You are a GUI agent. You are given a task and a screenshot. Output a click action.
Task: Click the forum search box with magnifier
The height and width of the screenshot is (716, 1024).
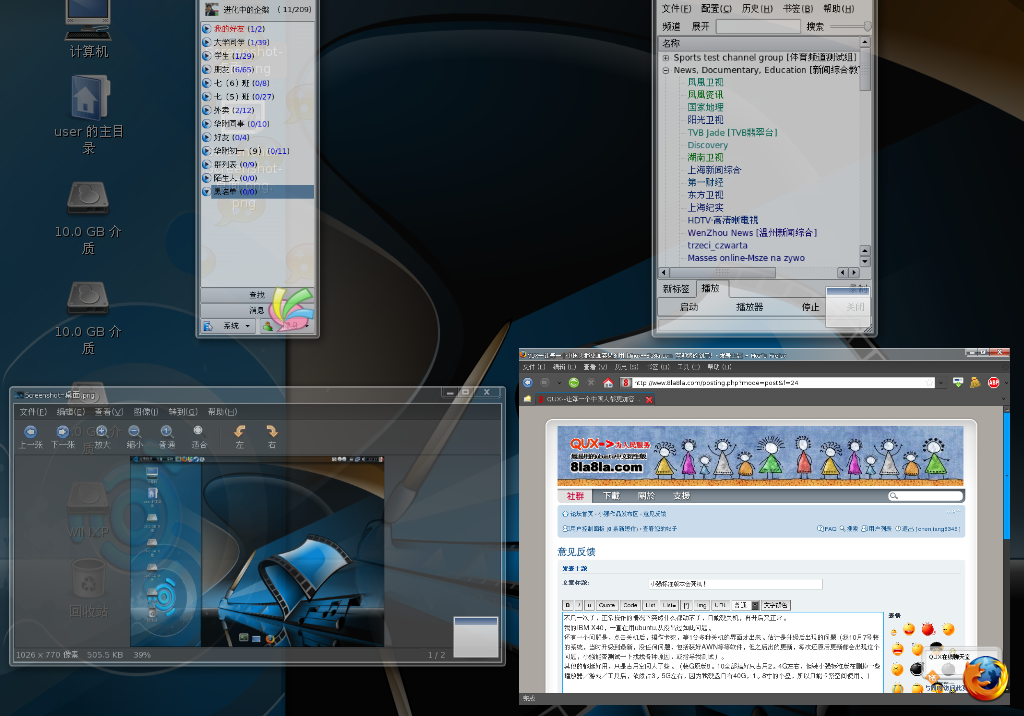[925, 496]
